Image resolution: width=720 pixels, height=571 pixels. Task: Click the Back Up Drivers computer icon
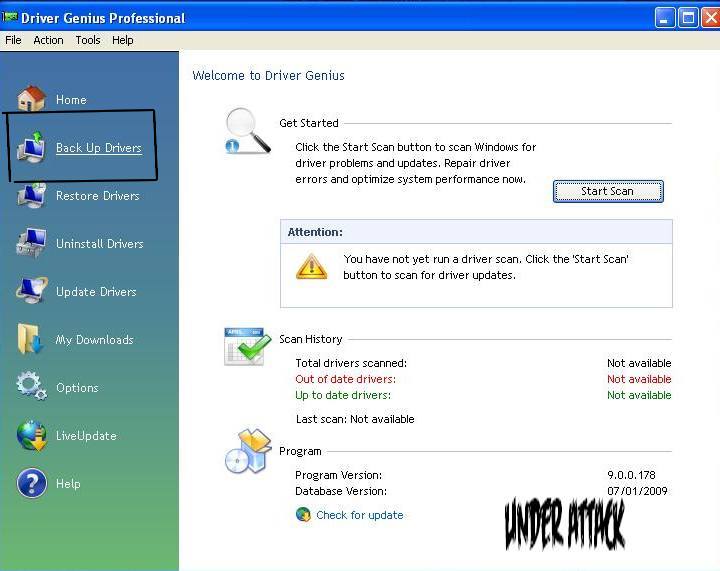[31, 147]
